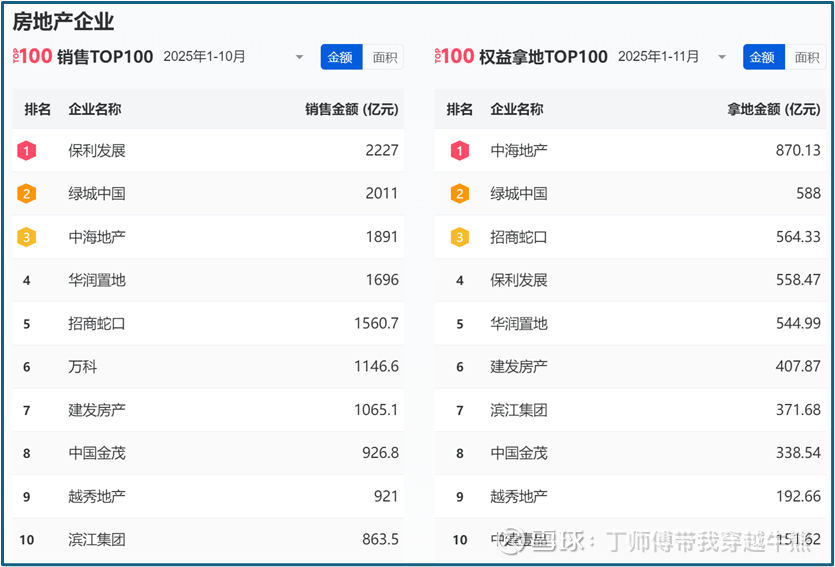
Task: Click the 房地产企业 page title
Action: click(63, 22)
